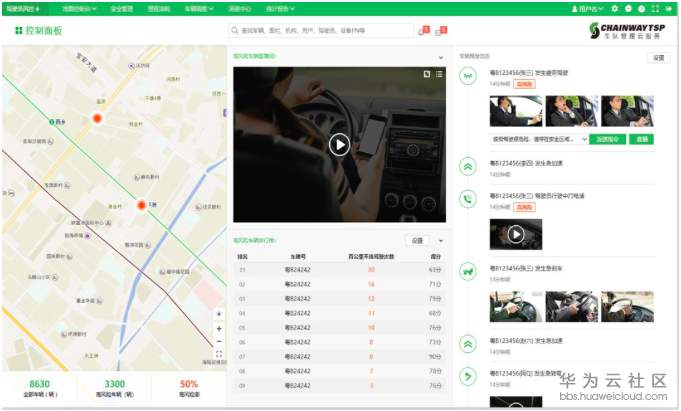Click the phone-call alarm icon in feed
The height and width of the screenshot is (411, 681).
[468, 199]
